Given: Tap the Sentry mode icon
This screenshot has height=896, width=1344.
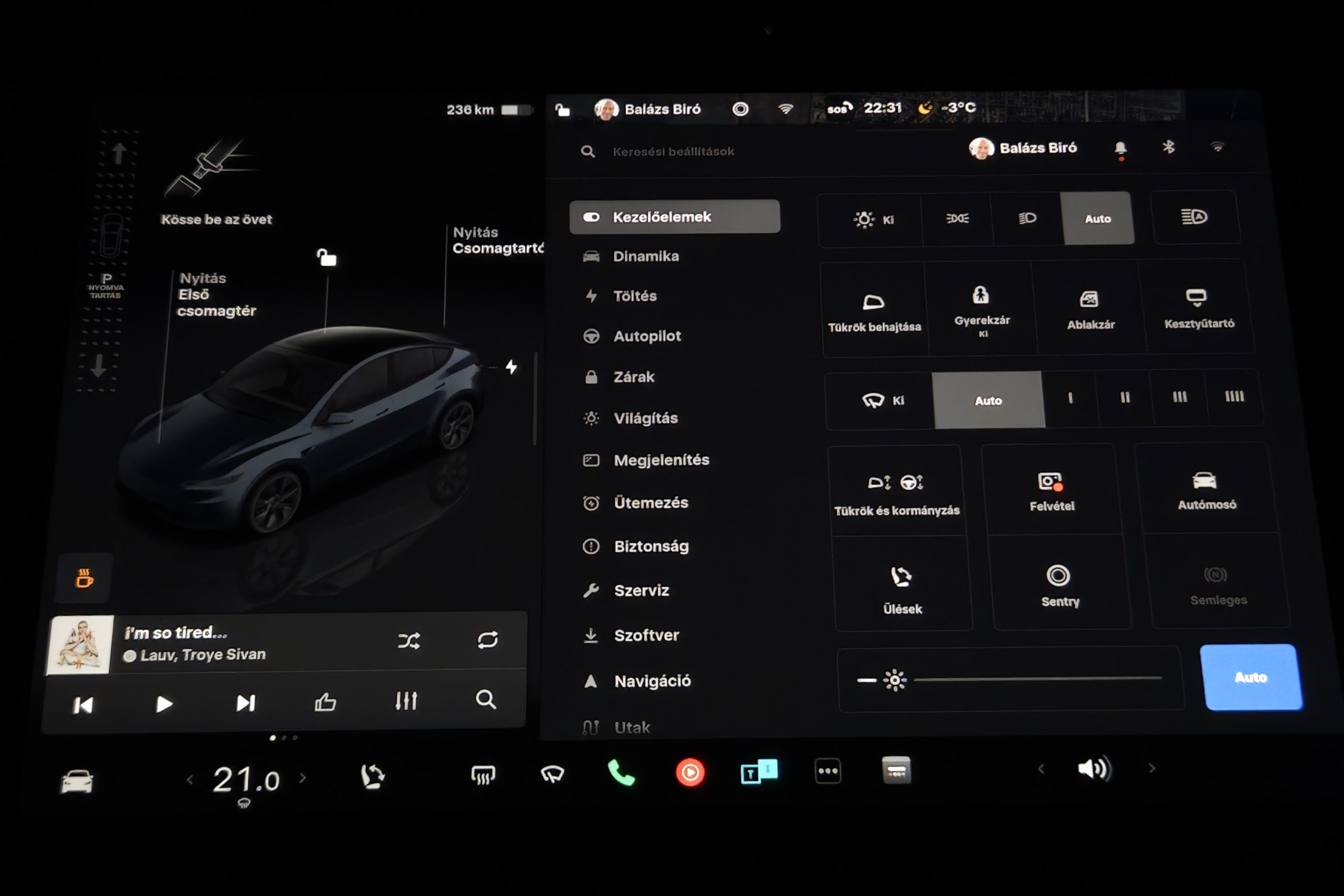Looking at the screenshot, I should click(x=1058, y=576).
